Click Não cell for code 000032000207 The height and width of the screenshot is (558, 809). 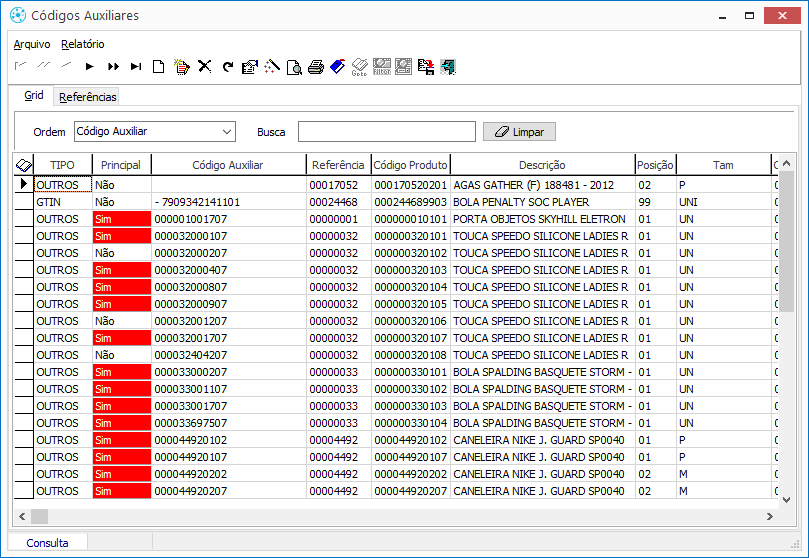point(122,253)
